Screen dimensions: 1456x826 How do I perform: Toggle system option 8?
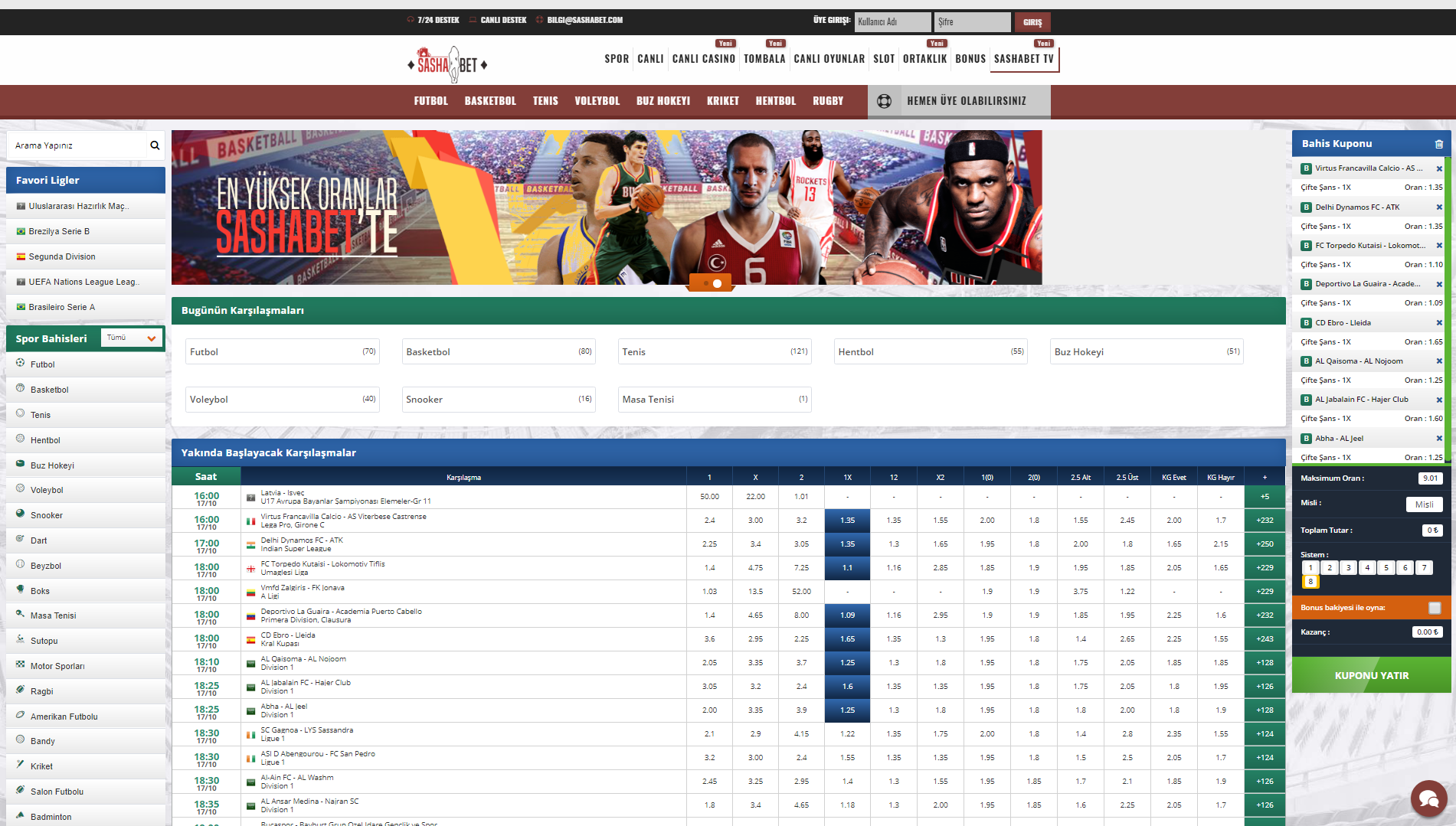tap(1310, 582)
